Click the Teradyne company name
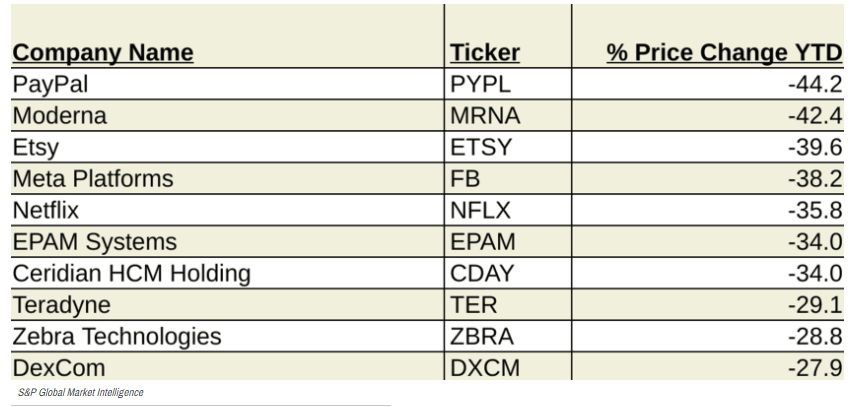Screen dimensions: 861x407 point(62,305)
